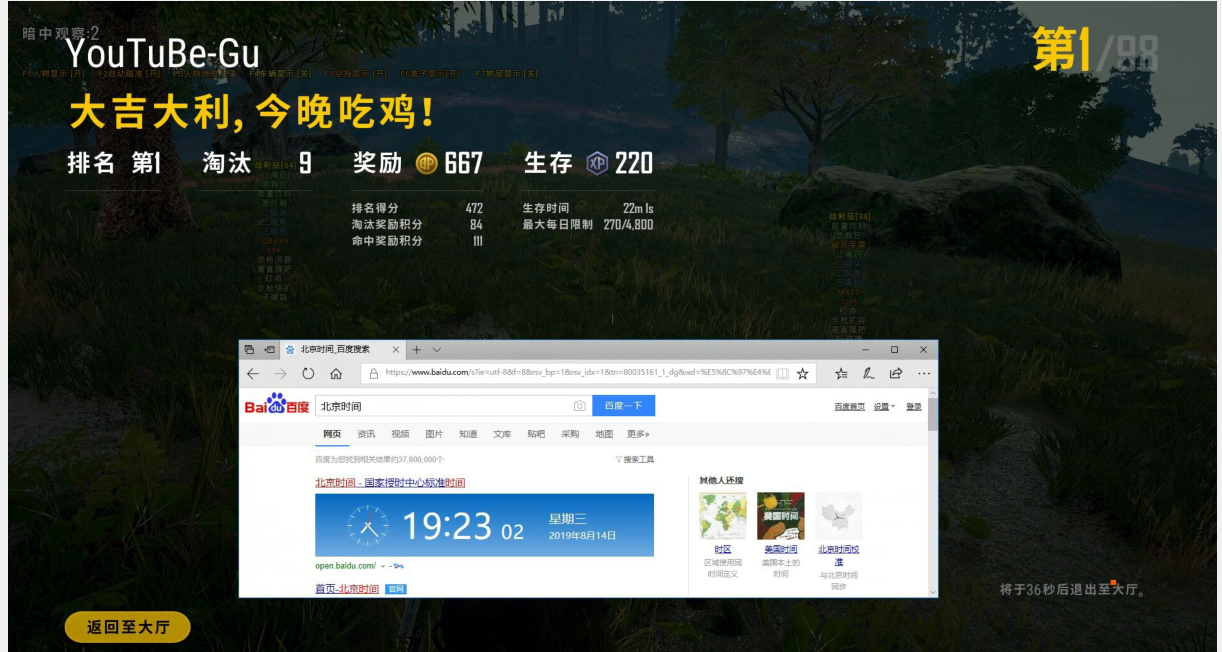Add page to favorites with star icon
Screen dimensions: 1222x652
pyautogui.click(x=802, y=373)
